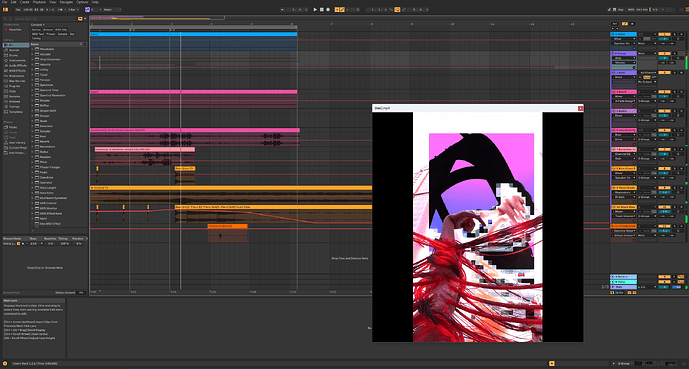Open the Major scale dropdown
Image resolution: width=689 pixels, height=369 pixels.
(111, 9)
